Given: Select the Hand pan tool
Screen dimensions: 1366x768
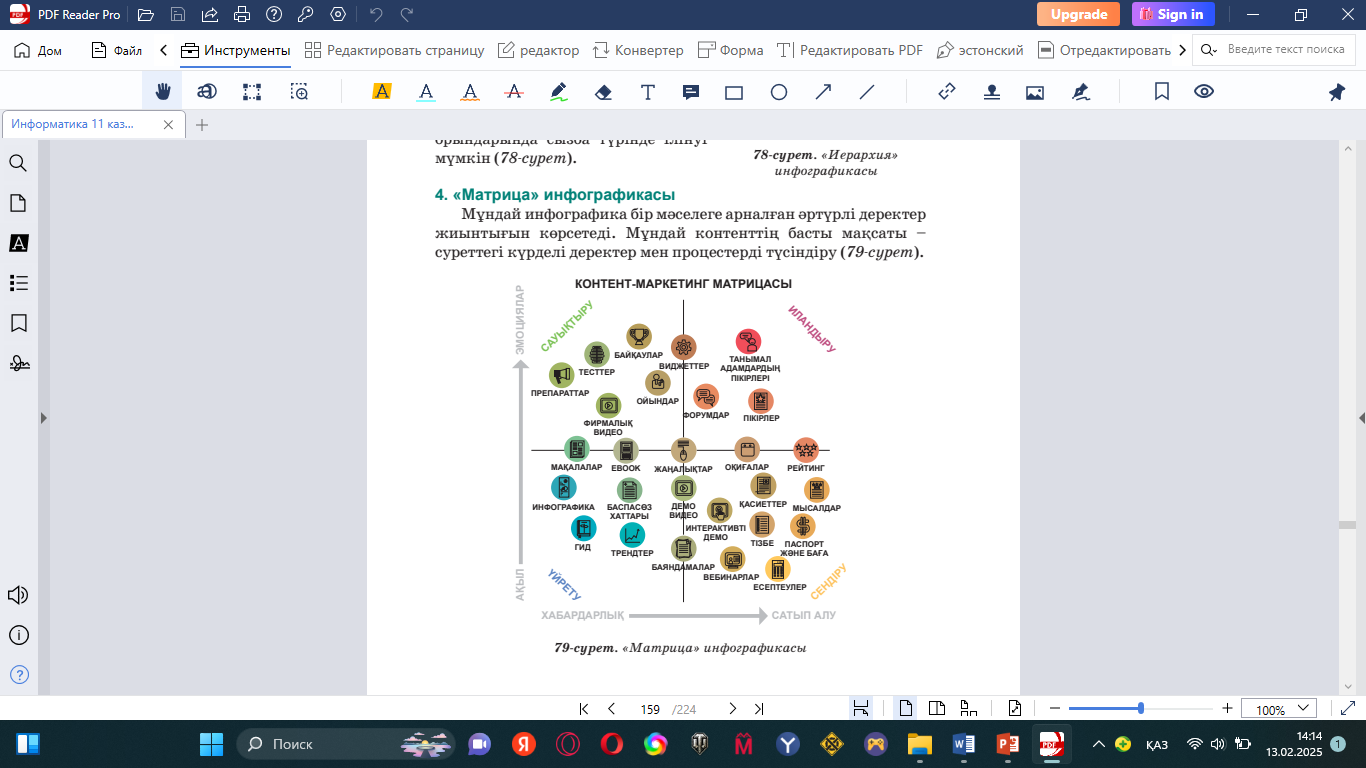Looking at the screenshot, I should (x=162, y=92).
